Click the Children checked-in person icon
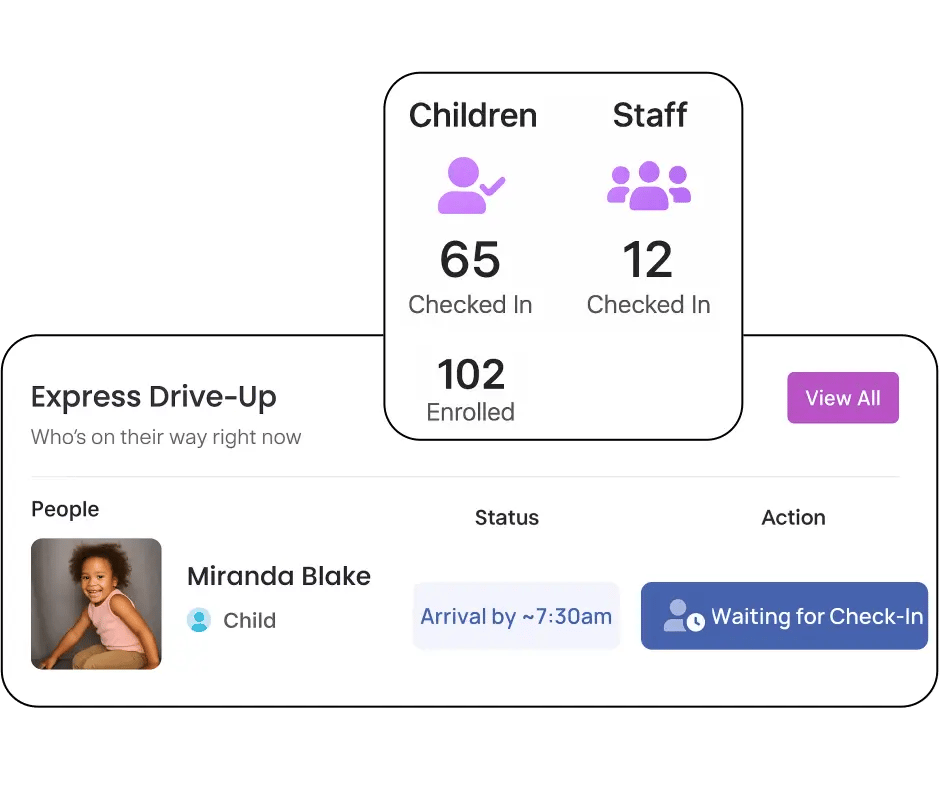Screen dimensions: 940x788 click(x=471, y=186)
